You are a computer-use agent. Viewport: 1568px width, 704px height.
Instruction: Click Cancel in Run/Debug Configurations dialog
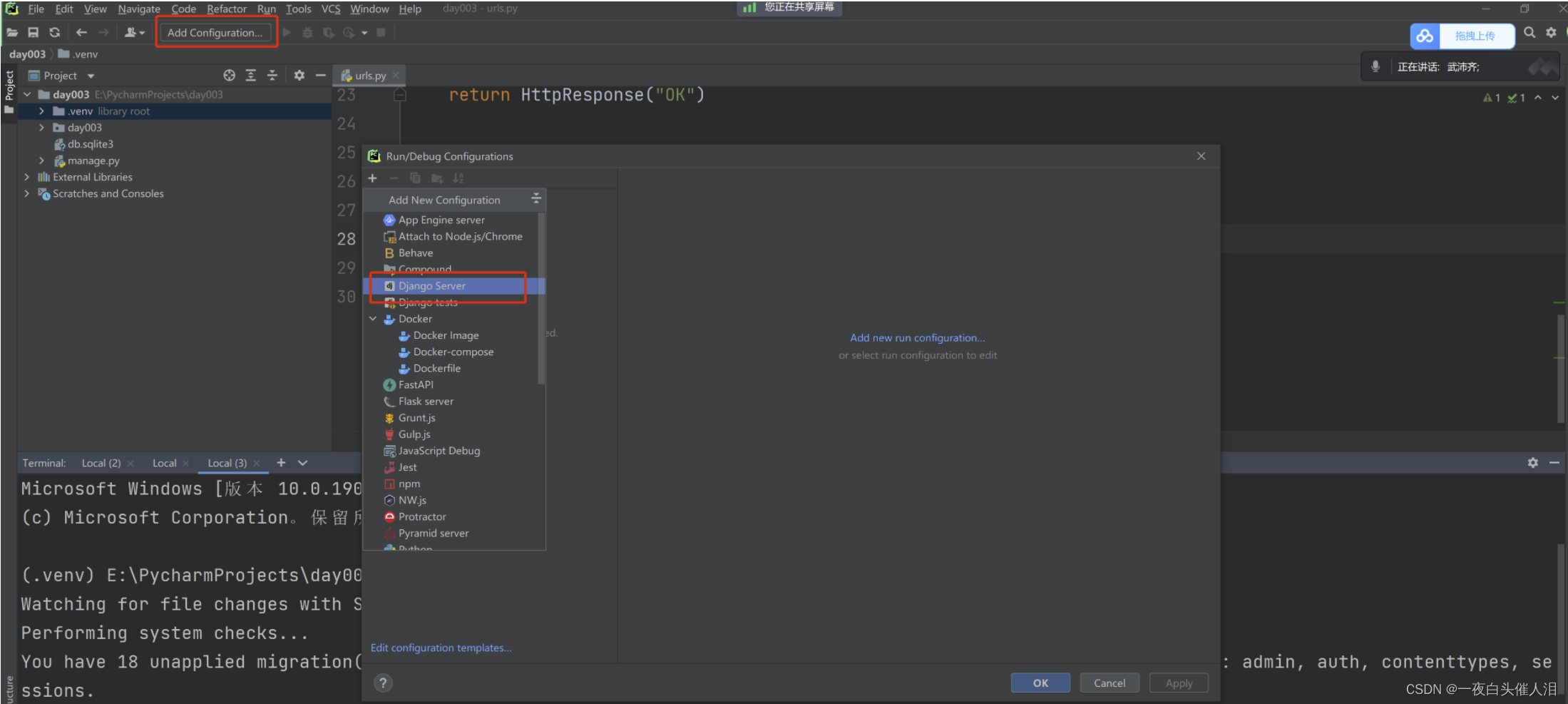tap(1110, 683)
